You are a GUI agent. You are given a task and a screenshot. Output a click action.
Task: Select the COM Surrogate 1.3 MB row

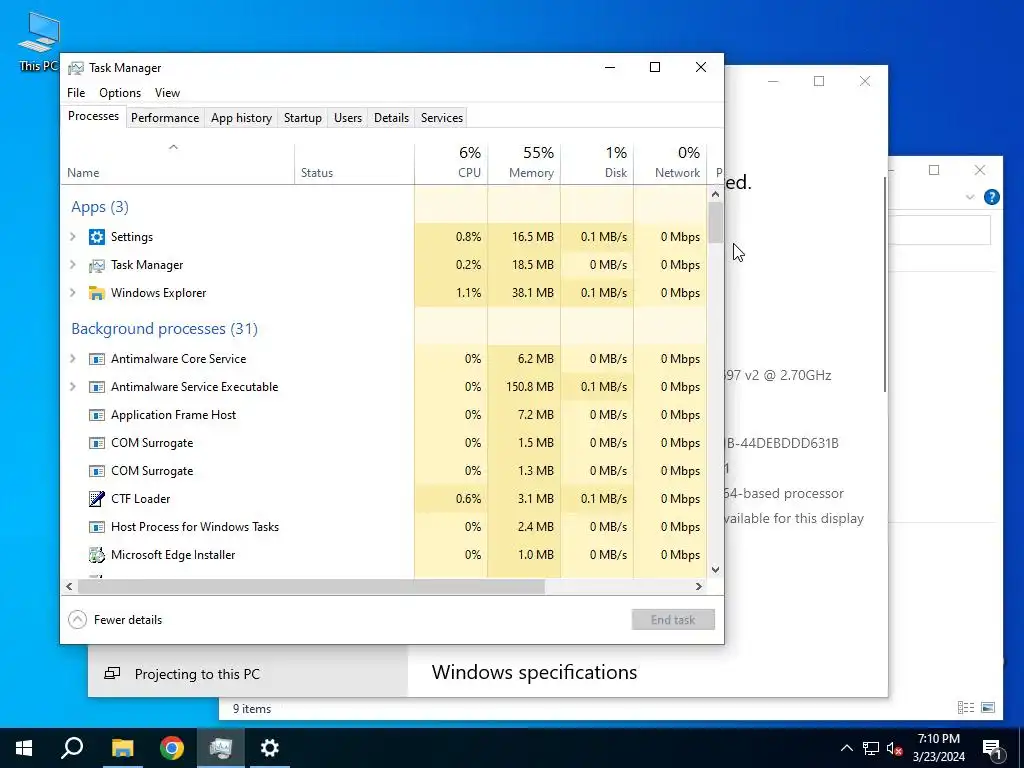(x=384, y=472)
